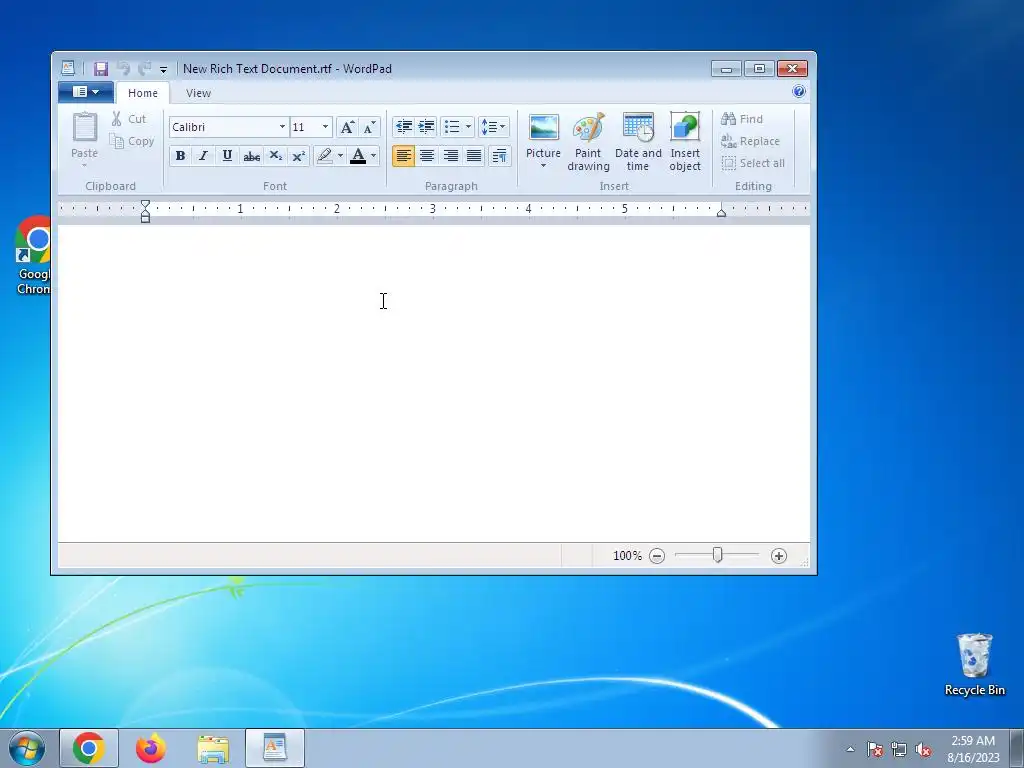Click Decrease indent icon
Viewport: 1024px width, 768px height.
pyautogui.click(x=404, y=127)
